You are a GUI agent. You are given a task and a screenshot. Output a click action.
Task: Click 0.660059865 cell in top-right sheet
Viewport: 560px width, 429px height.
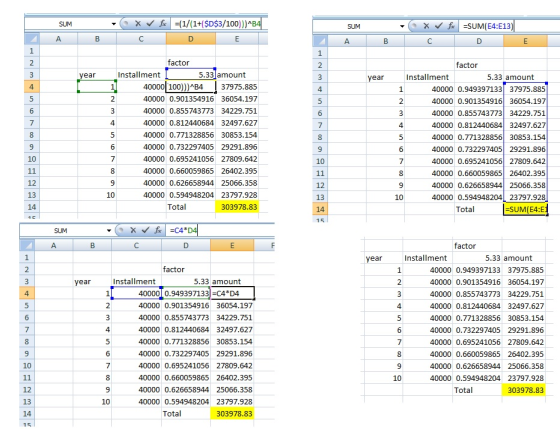coord(479,173)
